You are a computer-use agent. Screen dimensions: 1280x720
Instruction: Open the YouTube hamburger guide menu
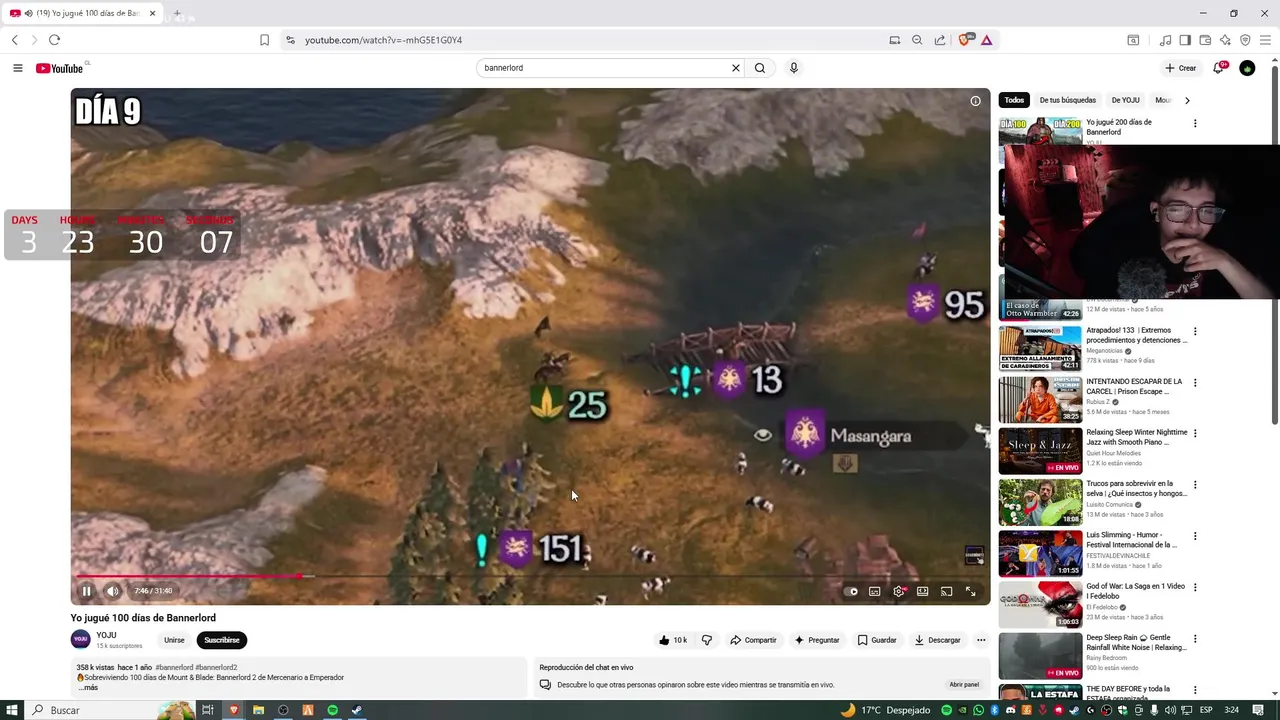[x=18, y=68]
